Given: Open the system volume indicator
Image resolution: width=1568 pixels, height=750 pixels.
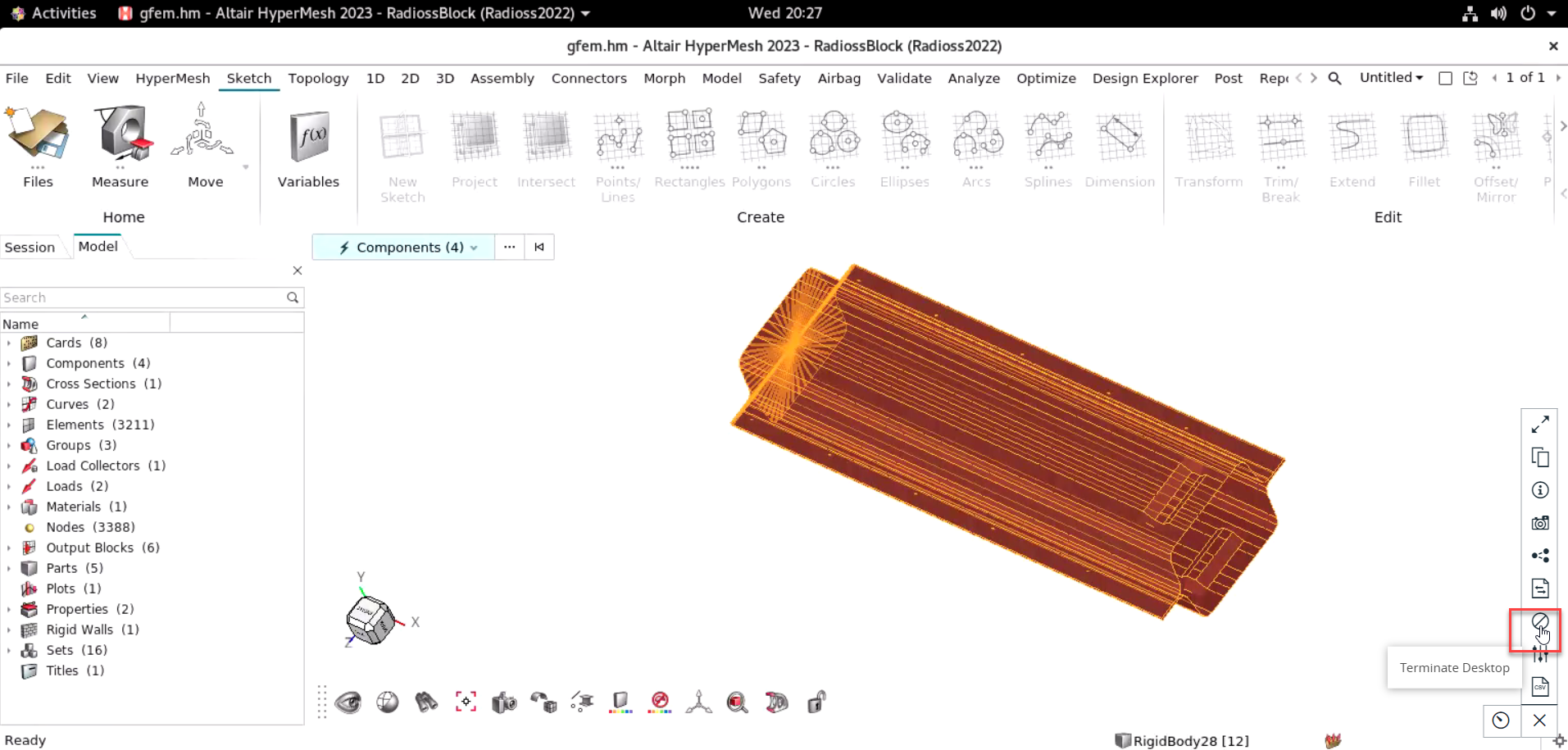Looking at the screenshot, I should [1498, 13].
